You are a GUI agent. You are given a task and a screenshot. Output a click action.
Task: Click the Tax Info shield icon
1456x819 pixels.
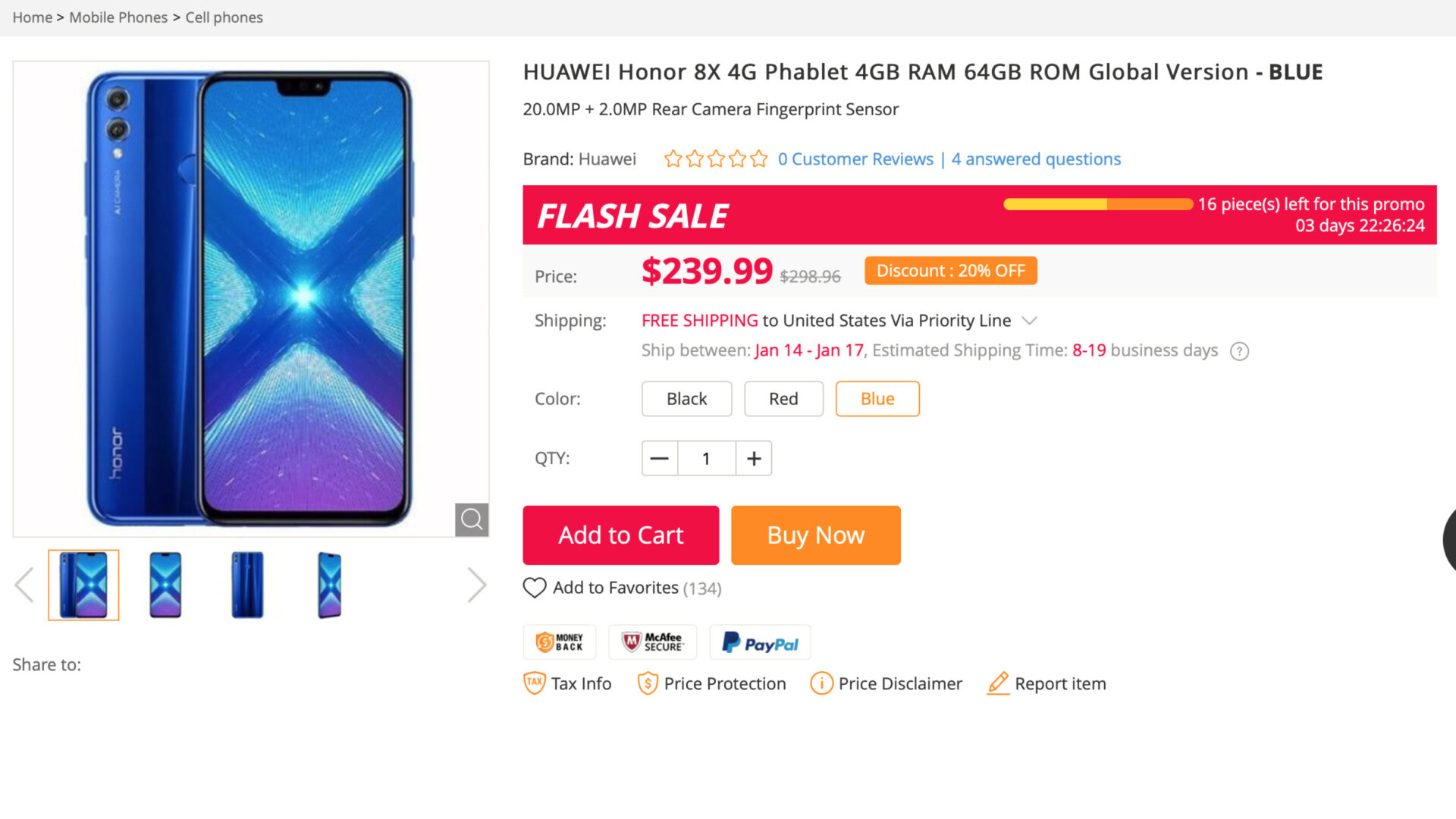(535, 683)
